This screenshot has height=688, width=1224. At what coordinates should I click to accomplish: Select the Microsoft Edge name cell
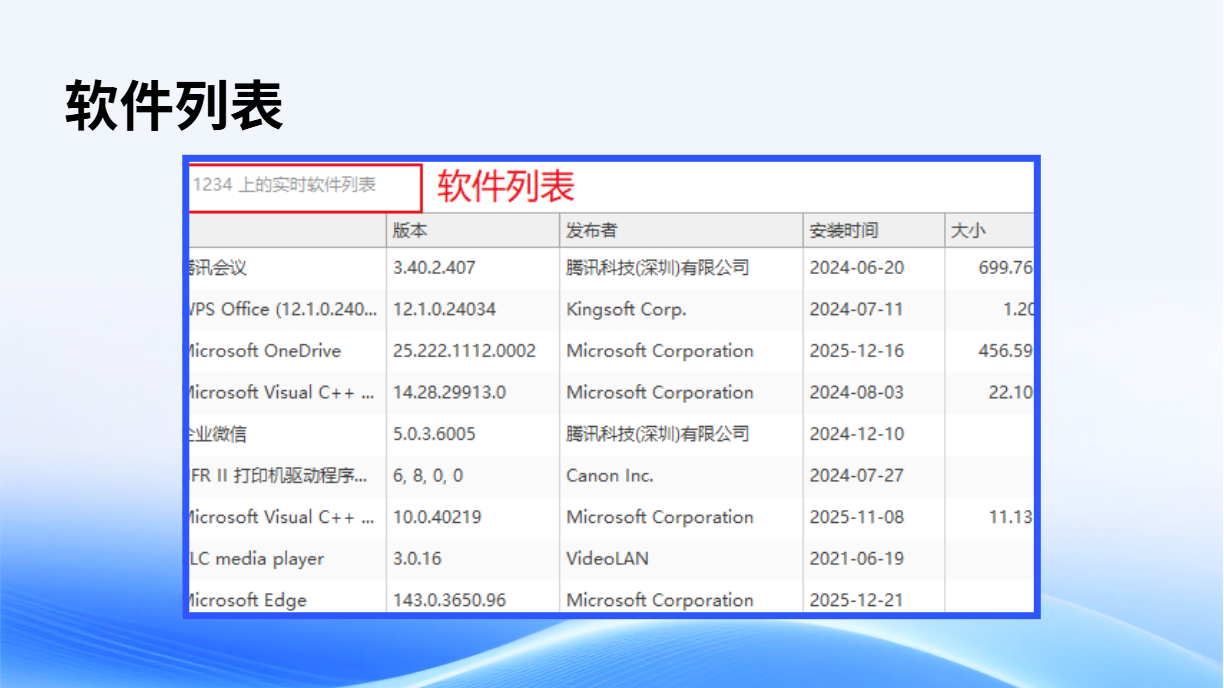point(247,600)
